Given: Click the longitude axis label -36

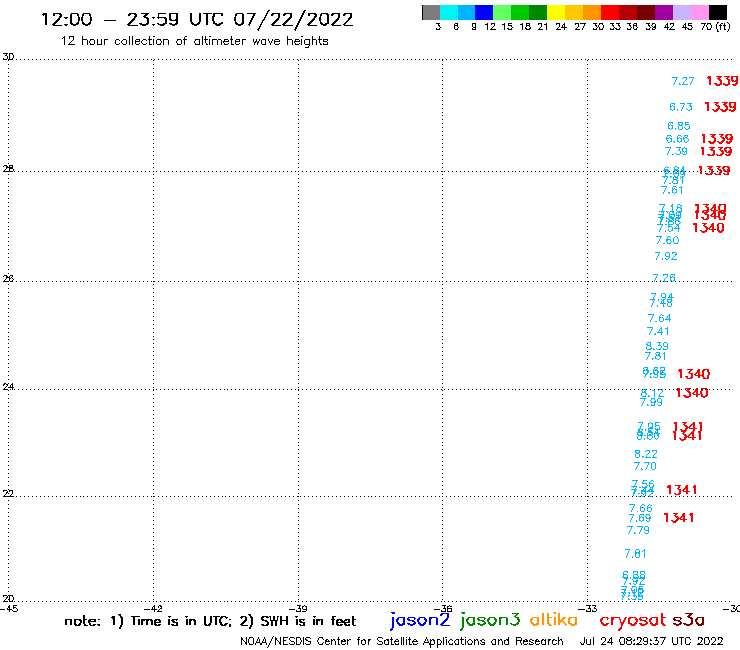Looking at the screenshot, I should pos(443,609).
